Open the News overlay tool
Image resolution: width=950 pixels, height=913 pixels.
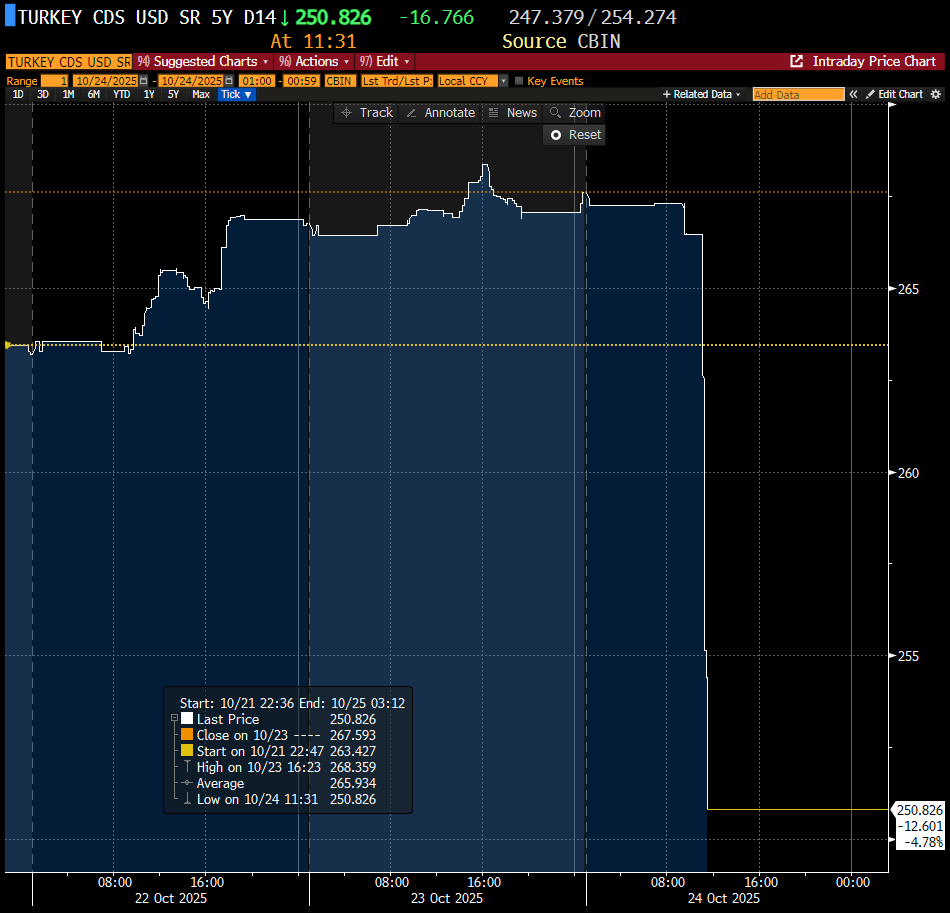tap(512, 113)
